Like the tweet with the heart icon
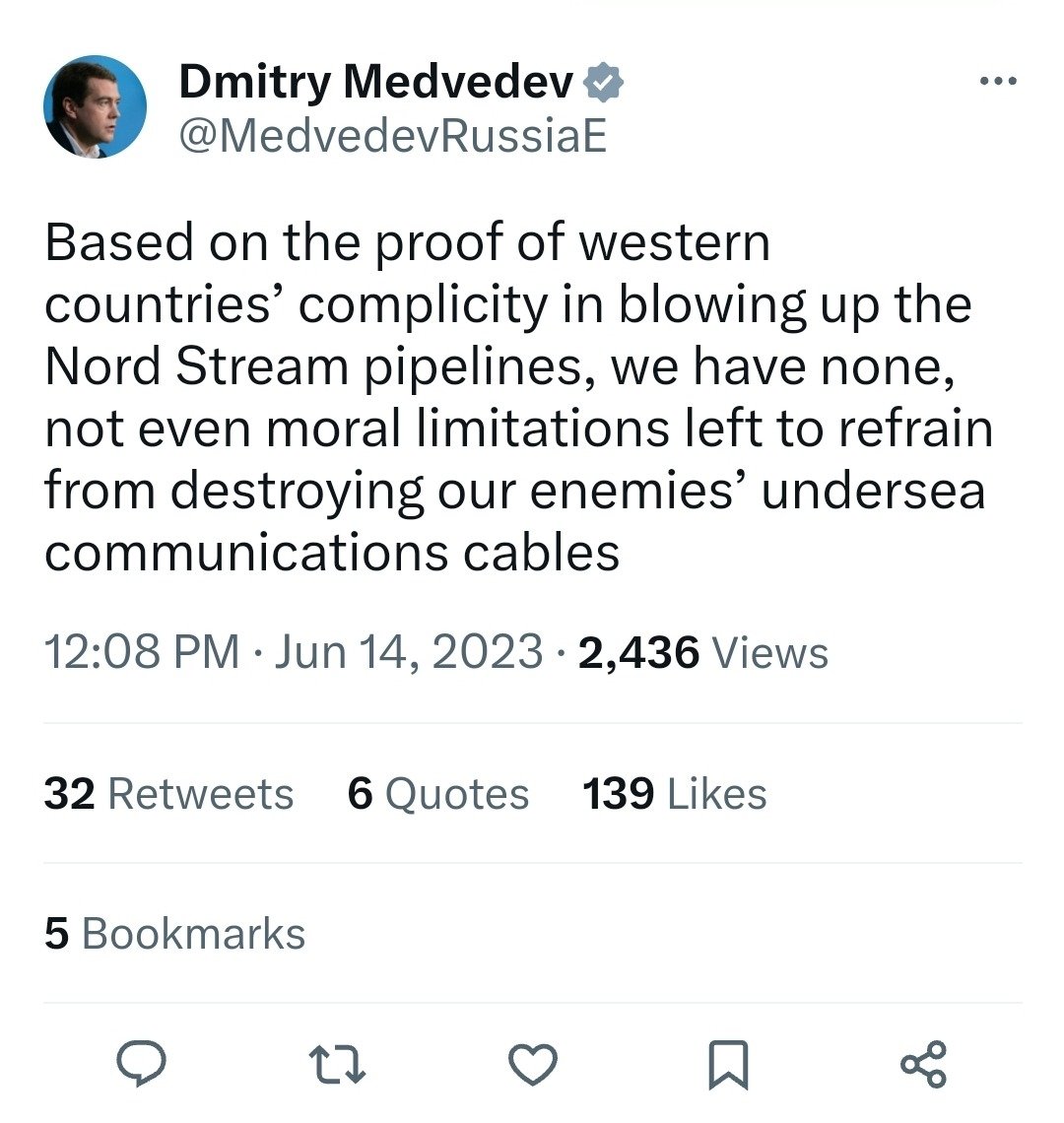This screenshot has height=1123, width=1064. (x=532, y=1064)
